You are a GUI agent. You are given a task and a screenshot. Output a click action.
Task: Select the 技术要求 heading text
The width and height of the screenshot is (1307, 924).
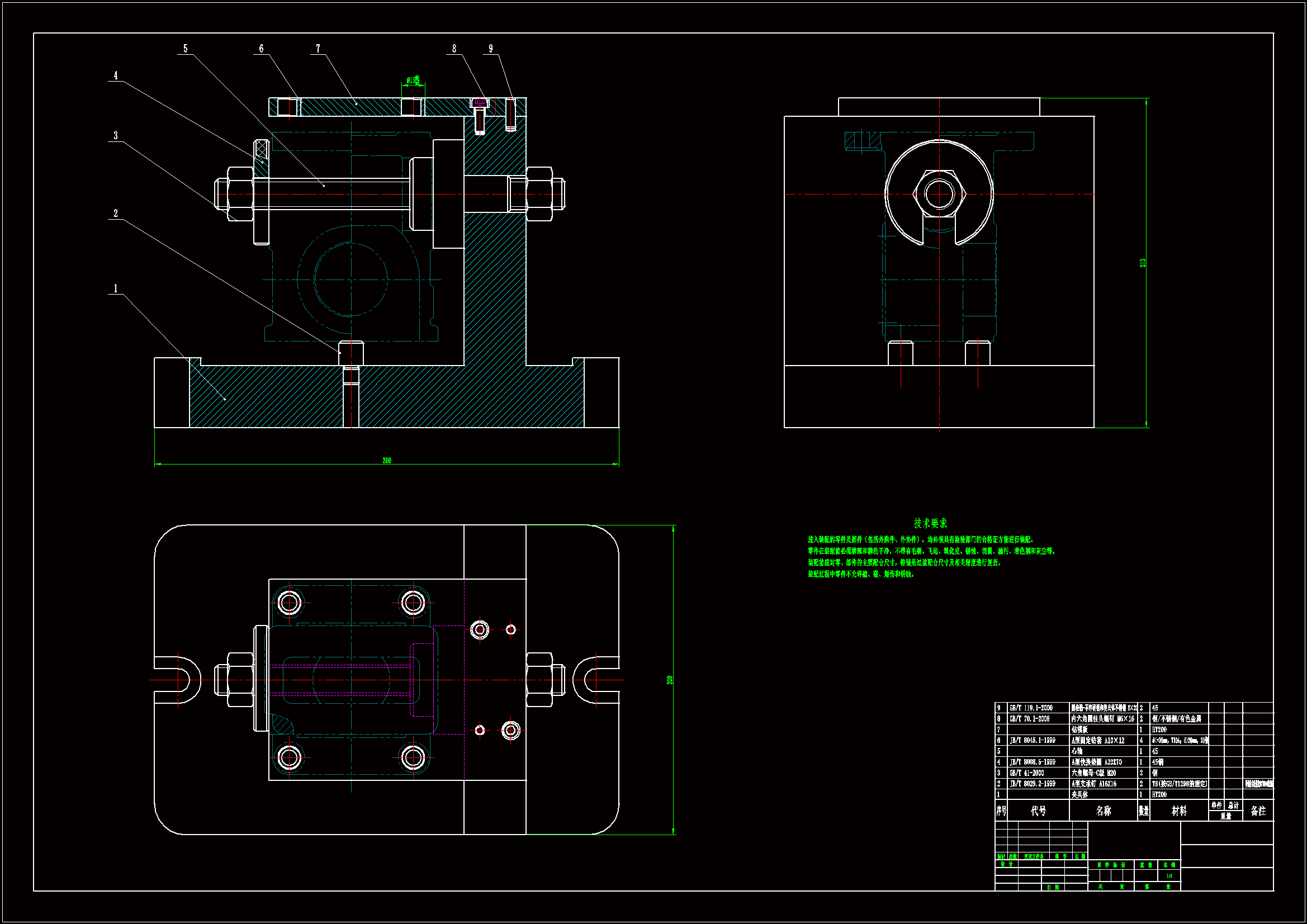930,523
